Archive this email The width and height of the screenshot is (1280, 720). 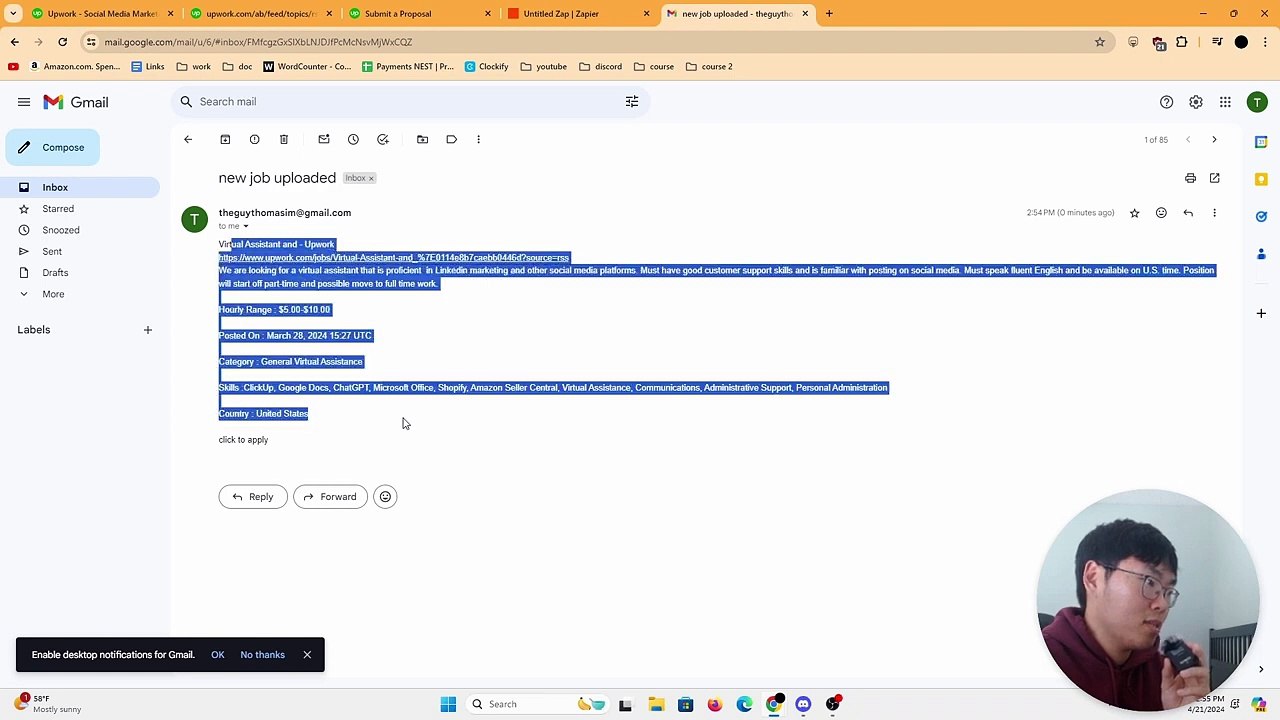[x=225, y=140]
